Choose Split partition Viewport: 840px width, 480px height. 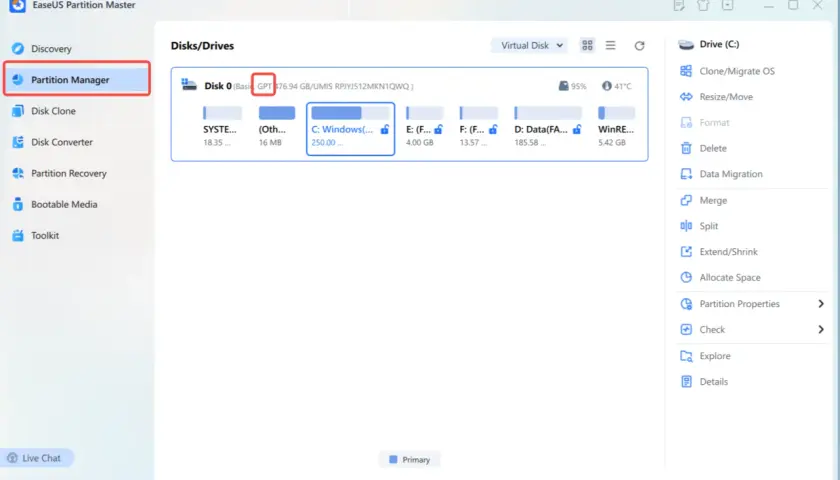(x=708, y=226)
